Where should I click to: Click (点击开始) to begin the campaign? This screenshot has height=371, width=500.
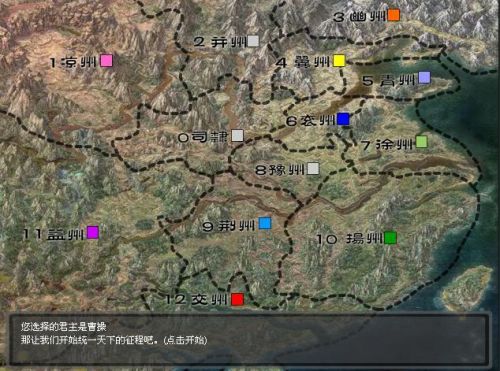[185, 340]
